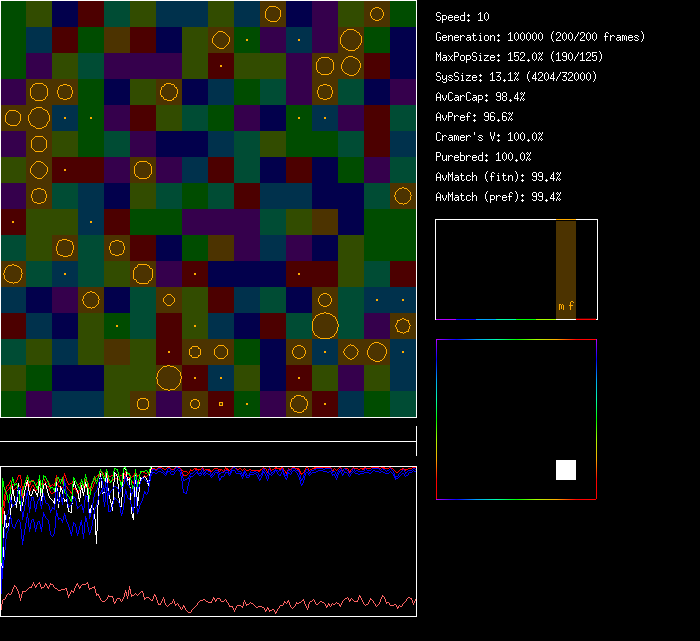Click the 'm' label in the histogram
This screenshot has height=641, width=700.
click(x=561, y=306)
